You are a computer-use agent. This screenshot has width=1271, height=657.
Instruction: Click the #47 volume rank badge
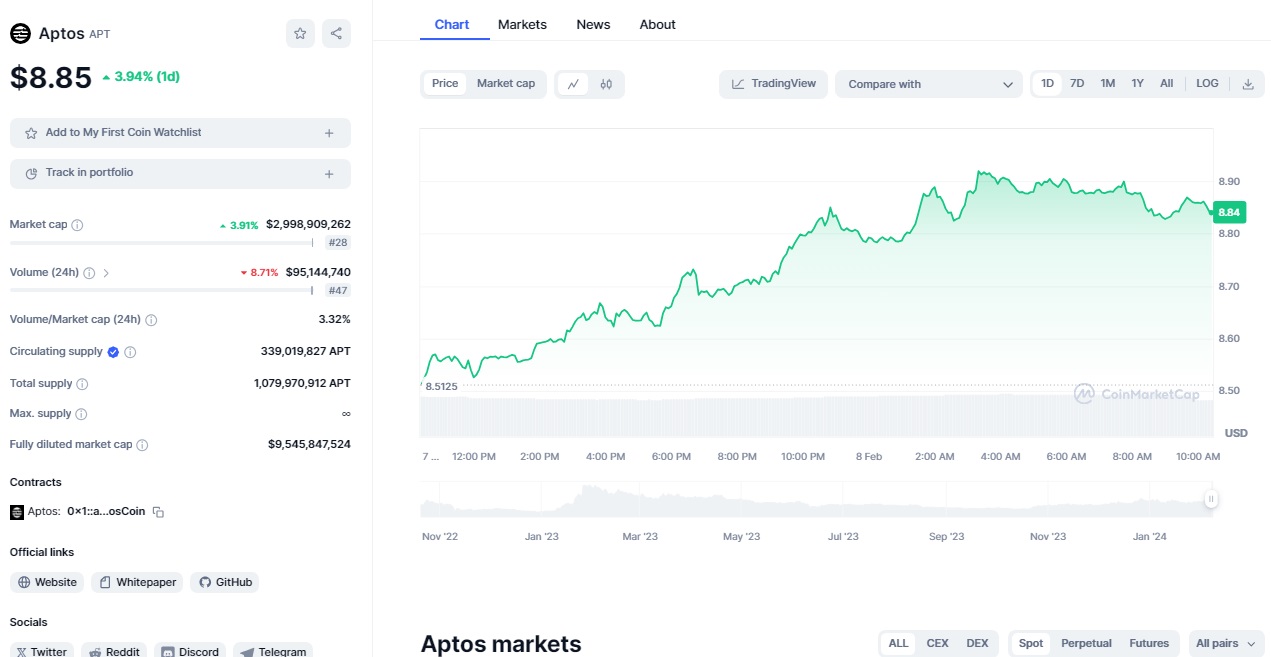coord(339,291)
